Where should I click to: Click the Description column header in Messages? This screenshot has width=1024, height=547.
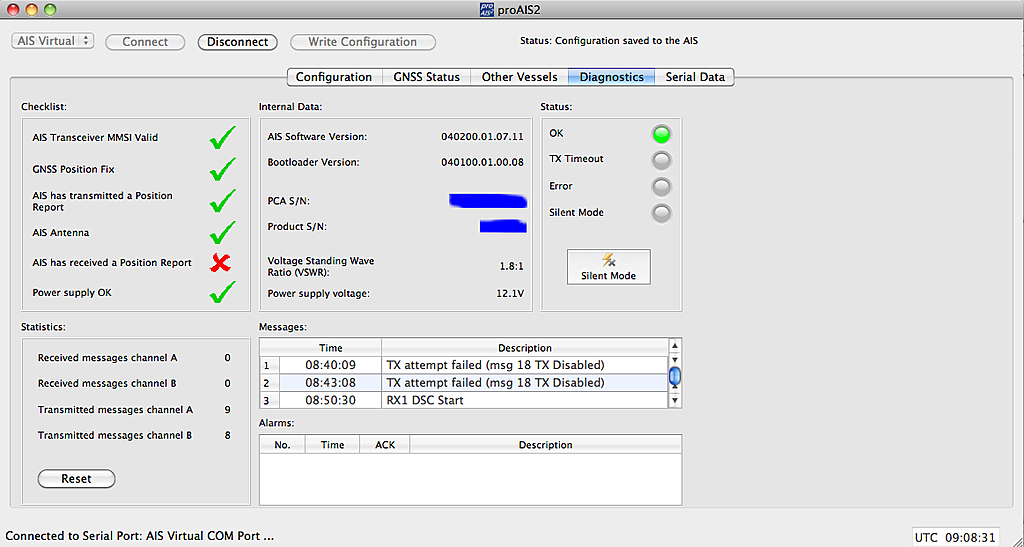[525, 348]
